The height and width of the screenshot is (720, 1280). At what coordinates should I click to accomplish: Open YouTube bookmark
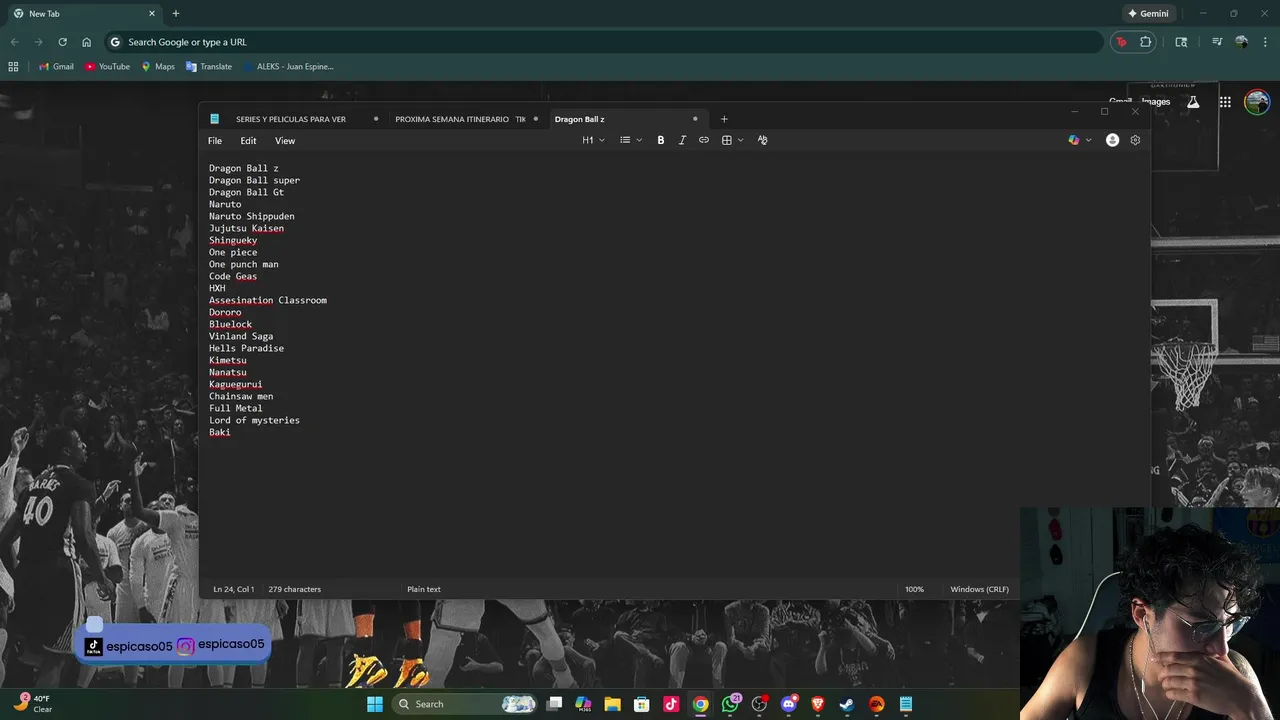107,66
